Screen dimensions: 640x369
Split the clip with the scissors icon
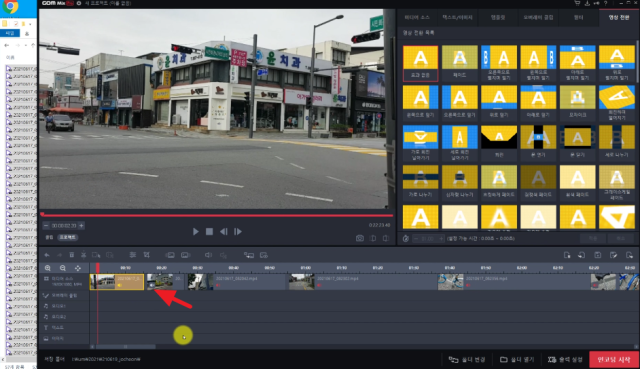[x=83, y=255]
